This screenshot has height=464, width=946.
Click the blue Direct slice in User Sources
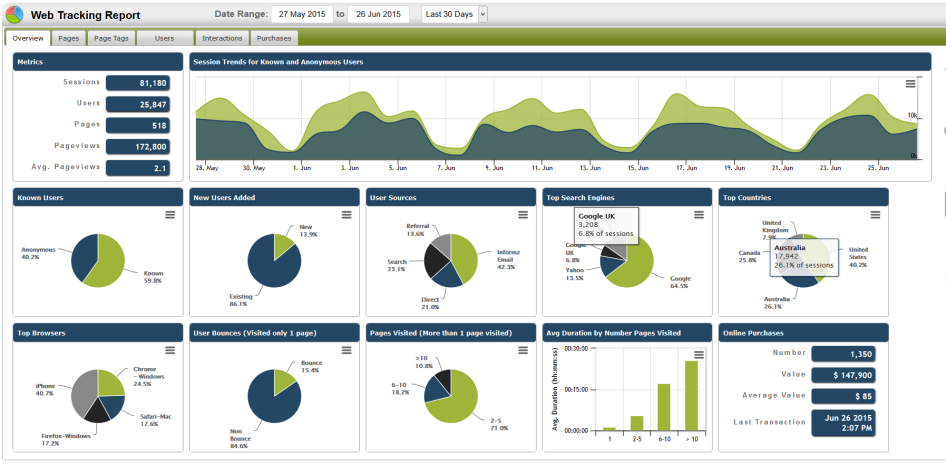(x=448, y=275)
